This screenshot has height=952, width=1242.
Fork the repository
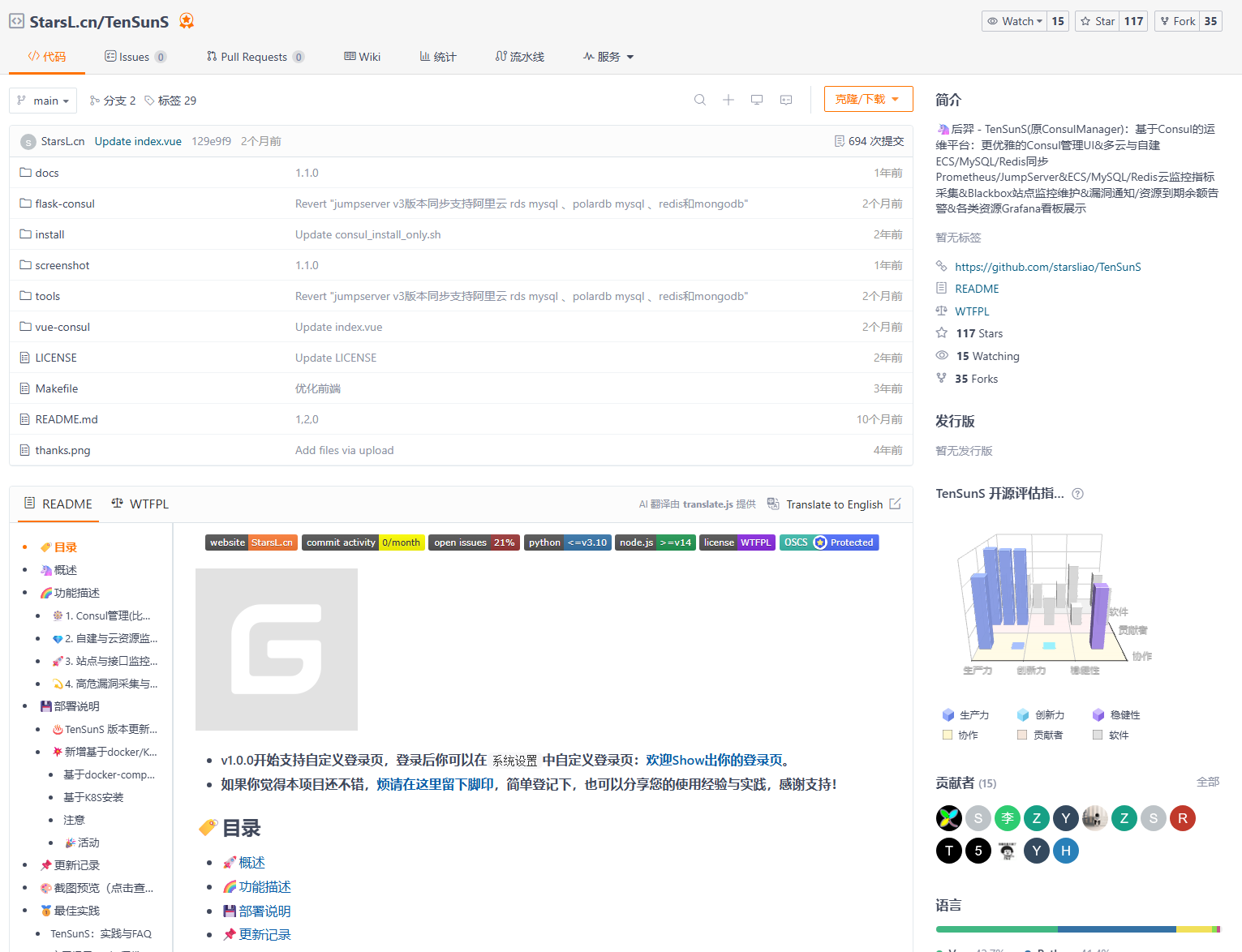(x=1177, y=21)
